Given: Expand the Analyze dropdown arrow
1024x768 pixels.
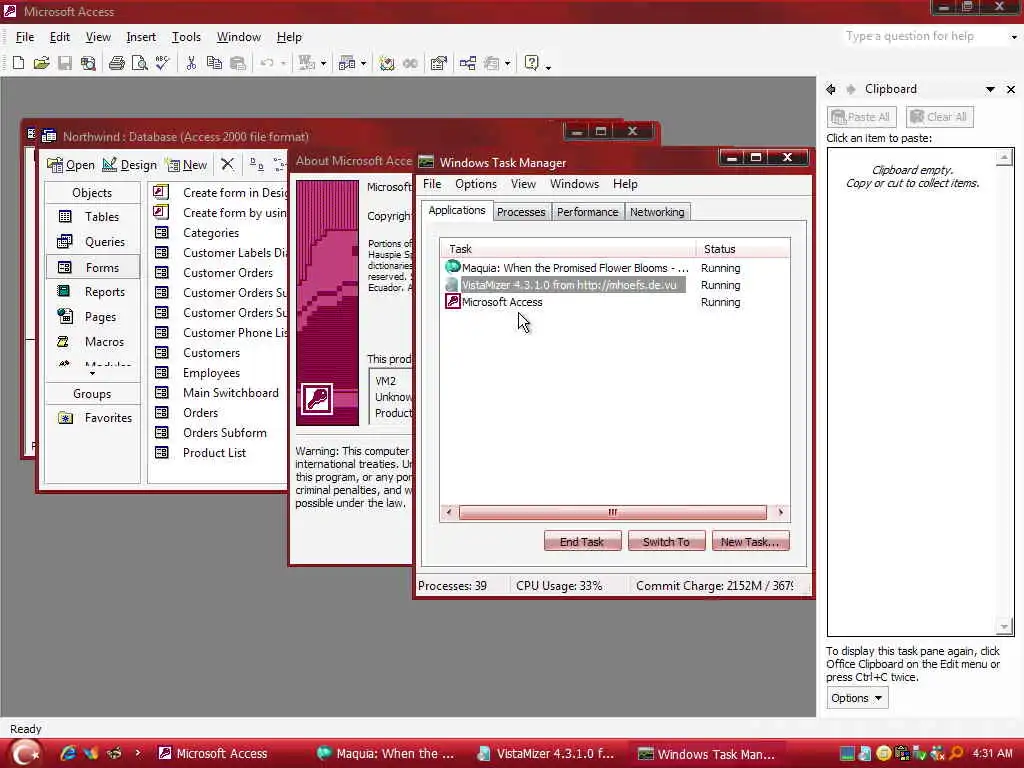Looking at the screenshot, I should coord(363,63).
